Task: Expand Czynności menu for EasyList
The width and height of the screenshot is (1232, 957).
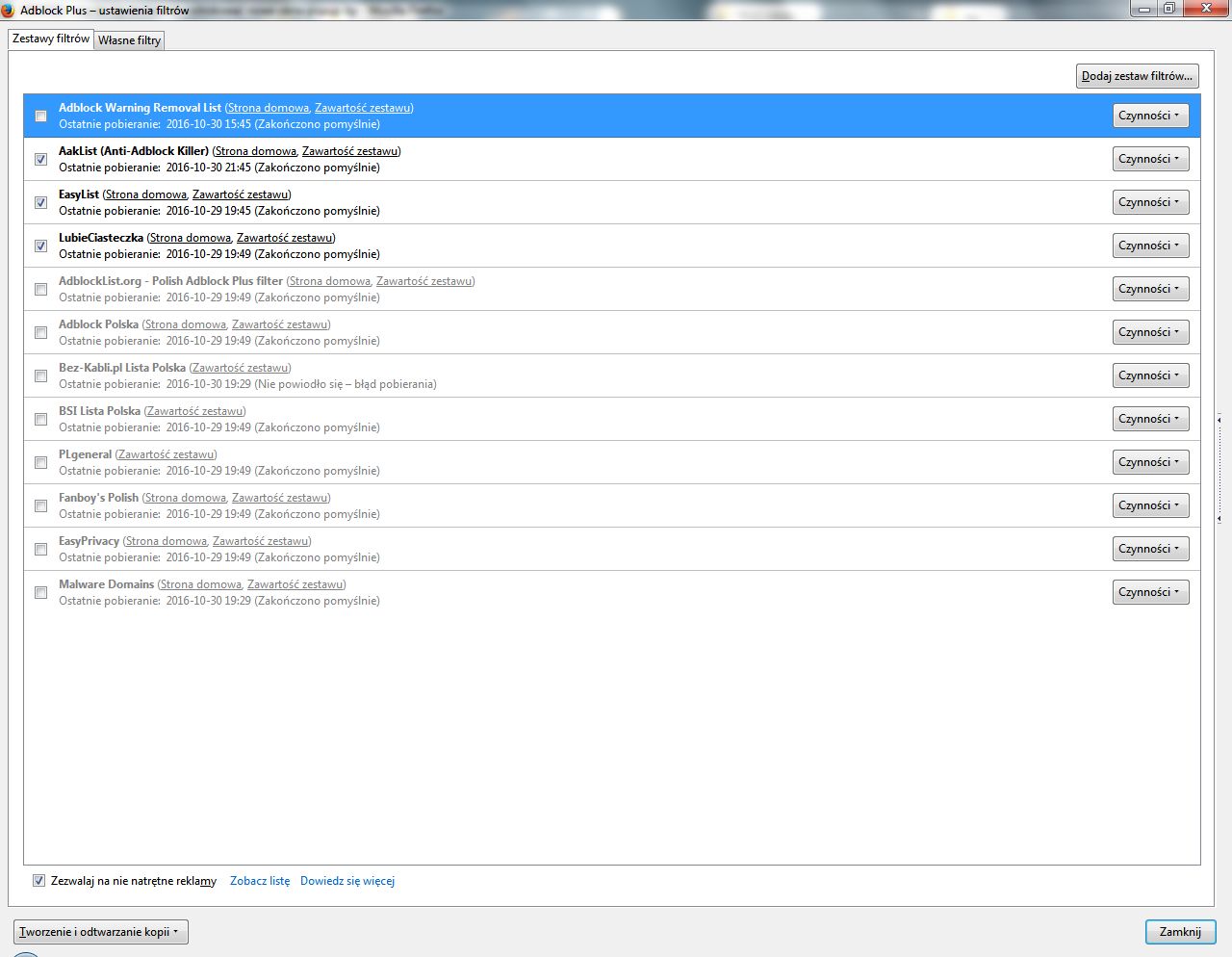Action: [x=1150, y=202]
